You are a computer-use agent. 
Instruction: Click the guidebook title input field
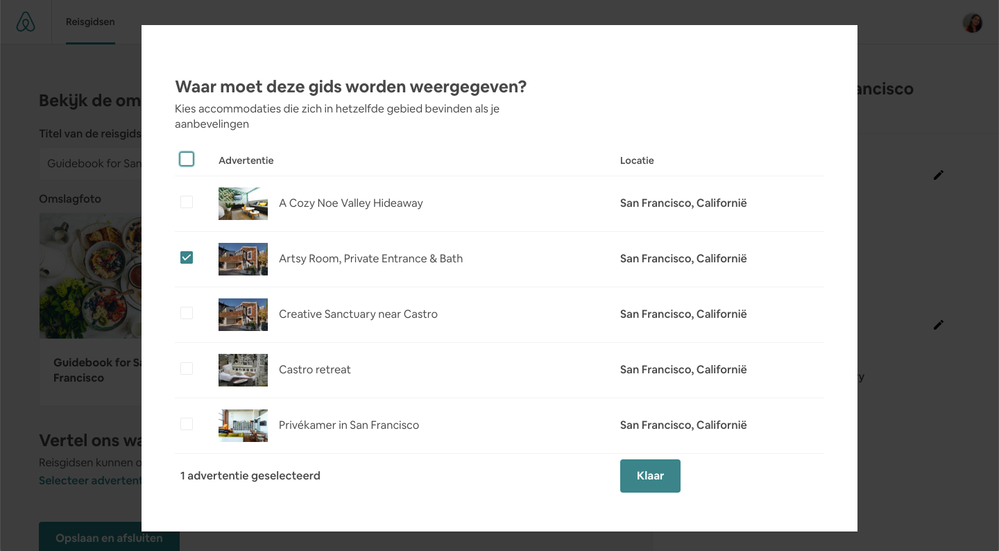(x=92, y=163)
